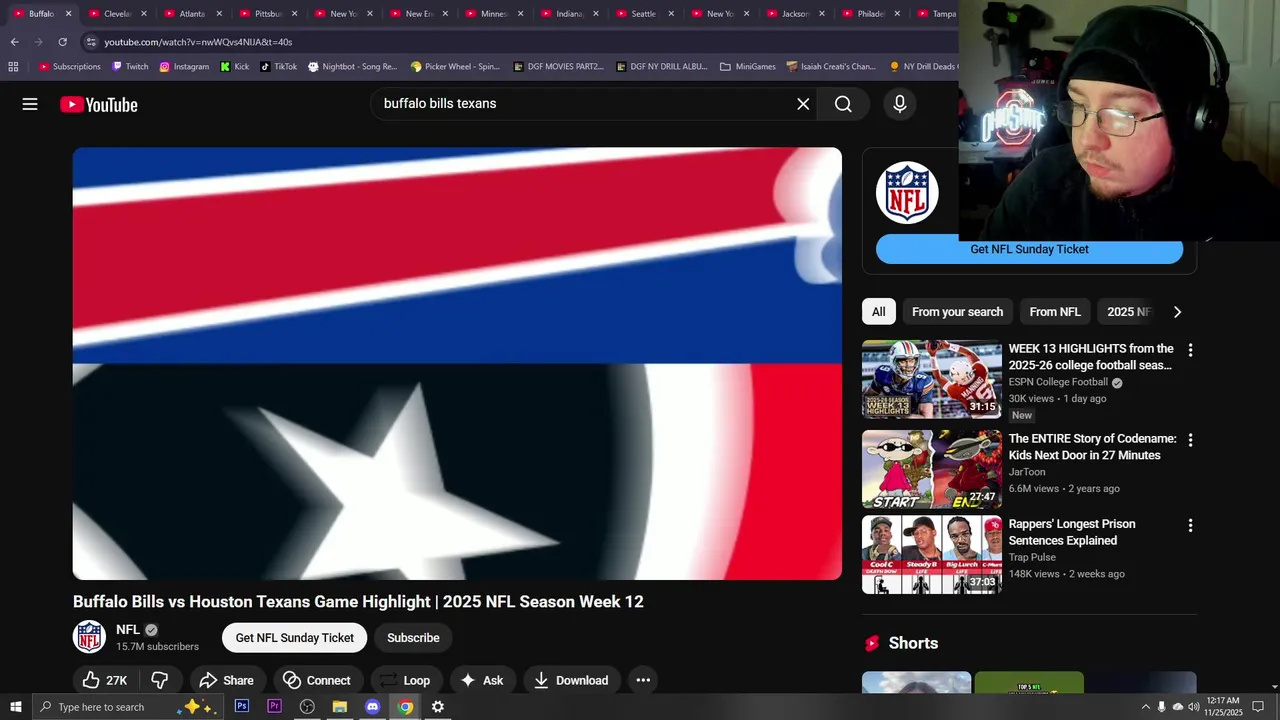Open the Settings gear on the taskbar

click(x=438, y=706)
